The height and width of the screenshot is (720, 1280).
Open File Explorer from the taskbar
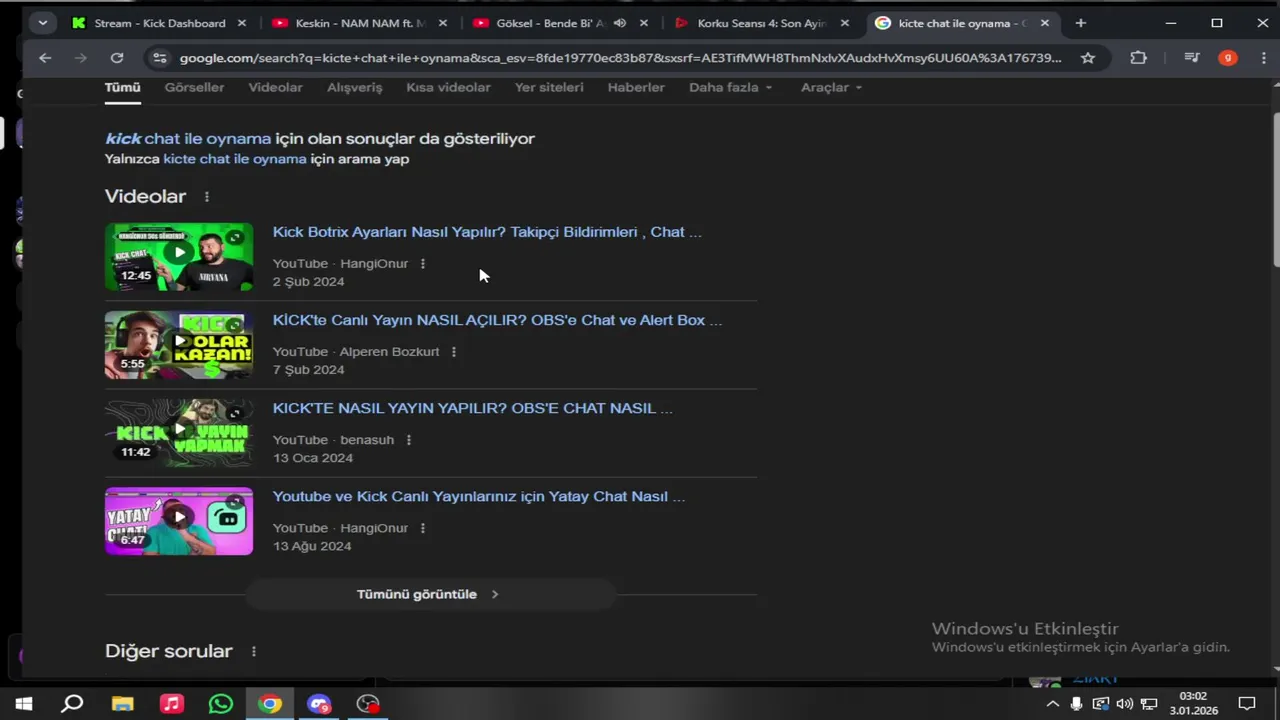(x=122, y=704)
